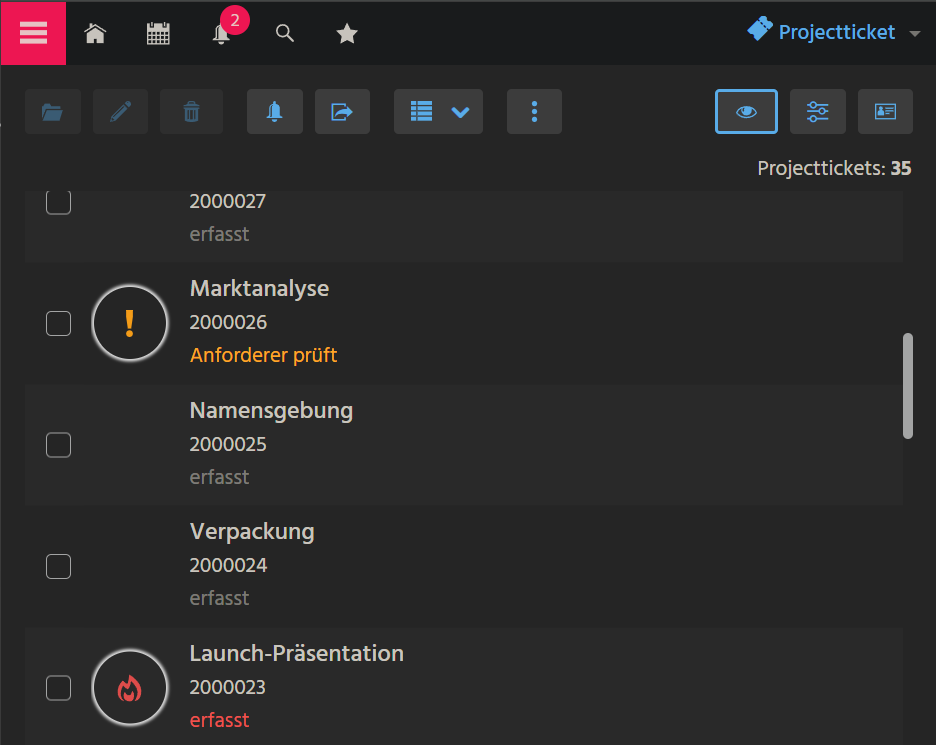Viewport: 936px width, 745px height.
Task: Open favorites star icon
Action: 347,34
